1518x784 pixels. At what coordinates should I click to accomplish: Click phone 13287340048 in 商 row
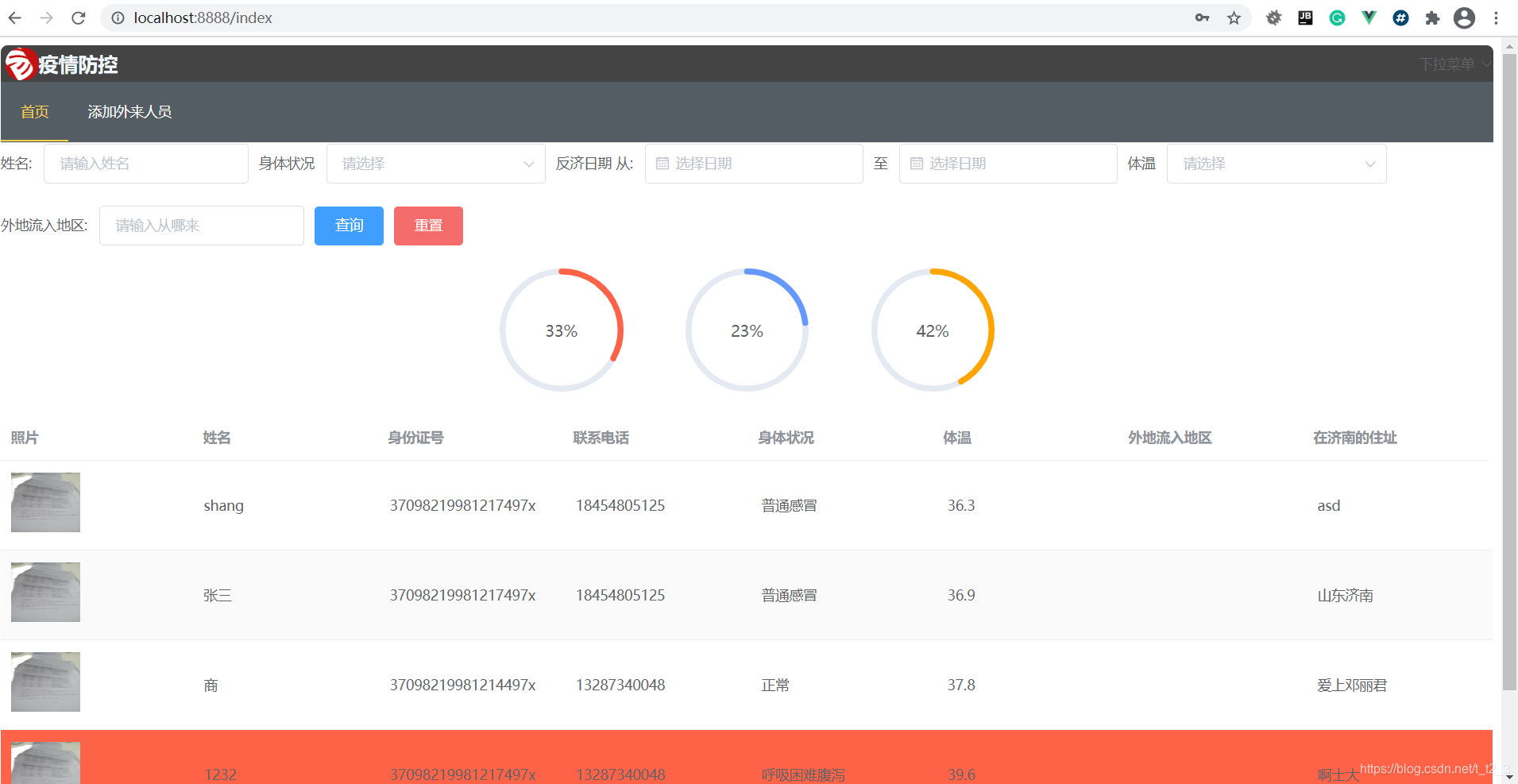coord(620,686)
